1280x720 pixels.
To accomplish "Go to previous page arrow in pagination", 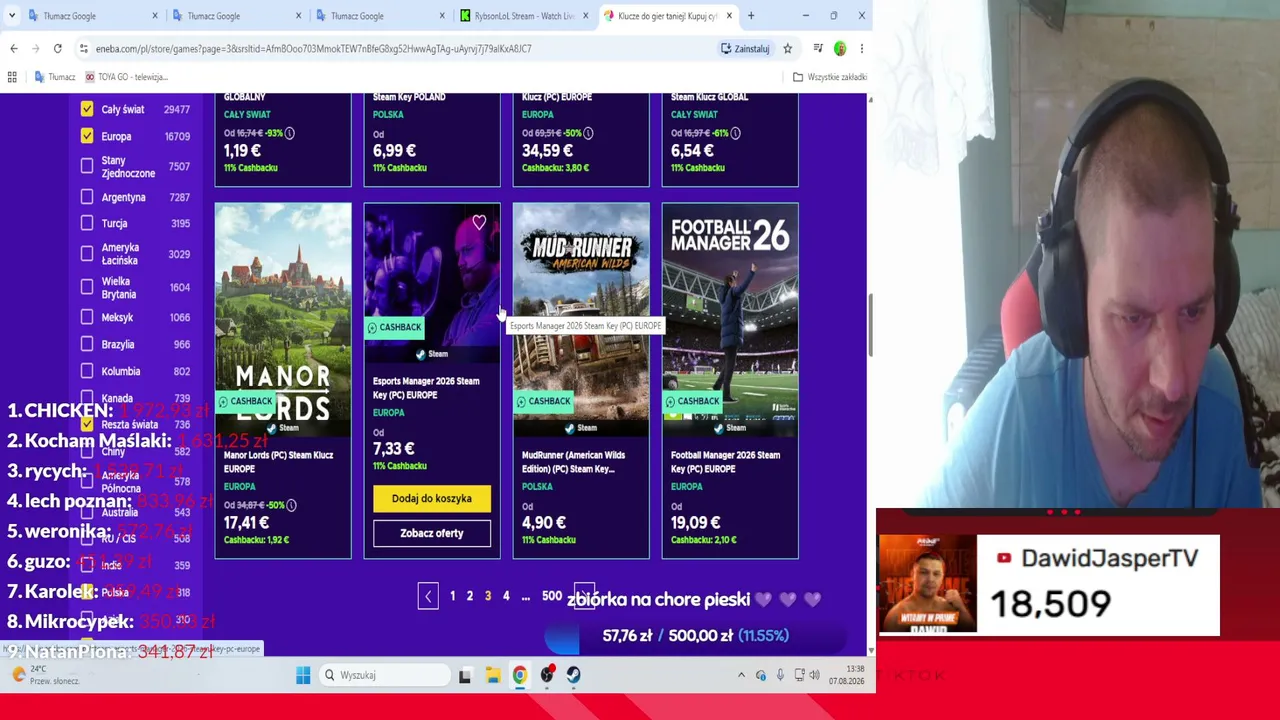I will coord(428,597).
